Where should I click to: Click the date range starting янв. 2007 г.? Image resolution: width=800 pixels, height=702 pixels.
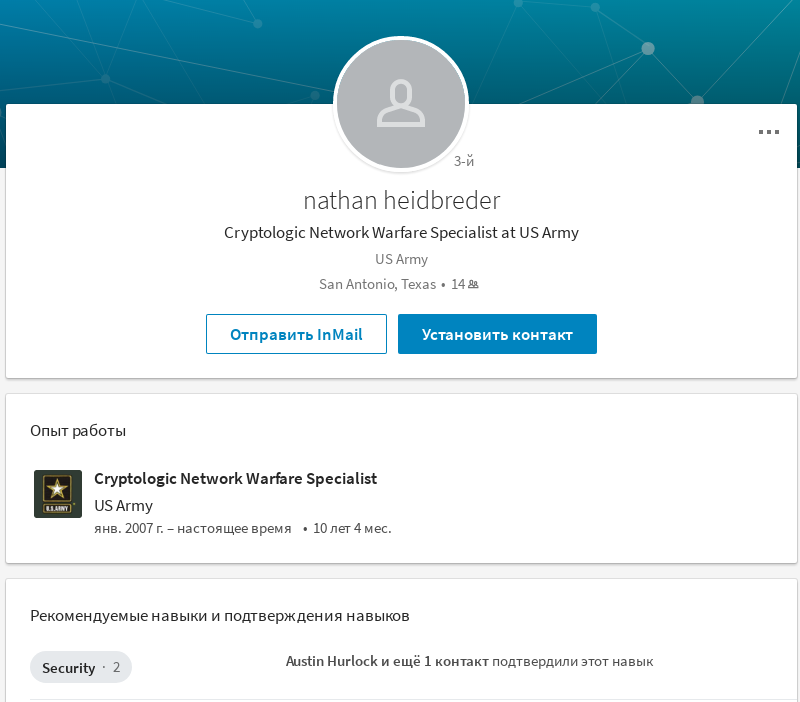click(192, 528)
